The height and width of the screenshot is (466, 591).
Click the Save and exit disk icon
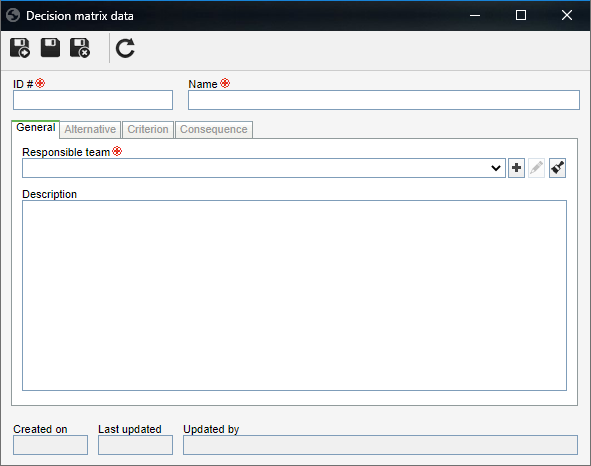80,48
